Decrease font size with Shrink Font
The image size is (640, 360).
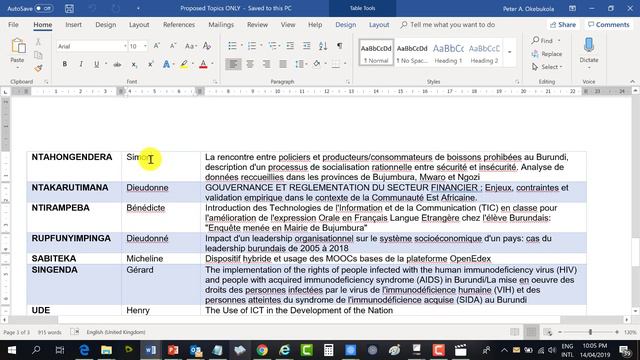(173, 46)
